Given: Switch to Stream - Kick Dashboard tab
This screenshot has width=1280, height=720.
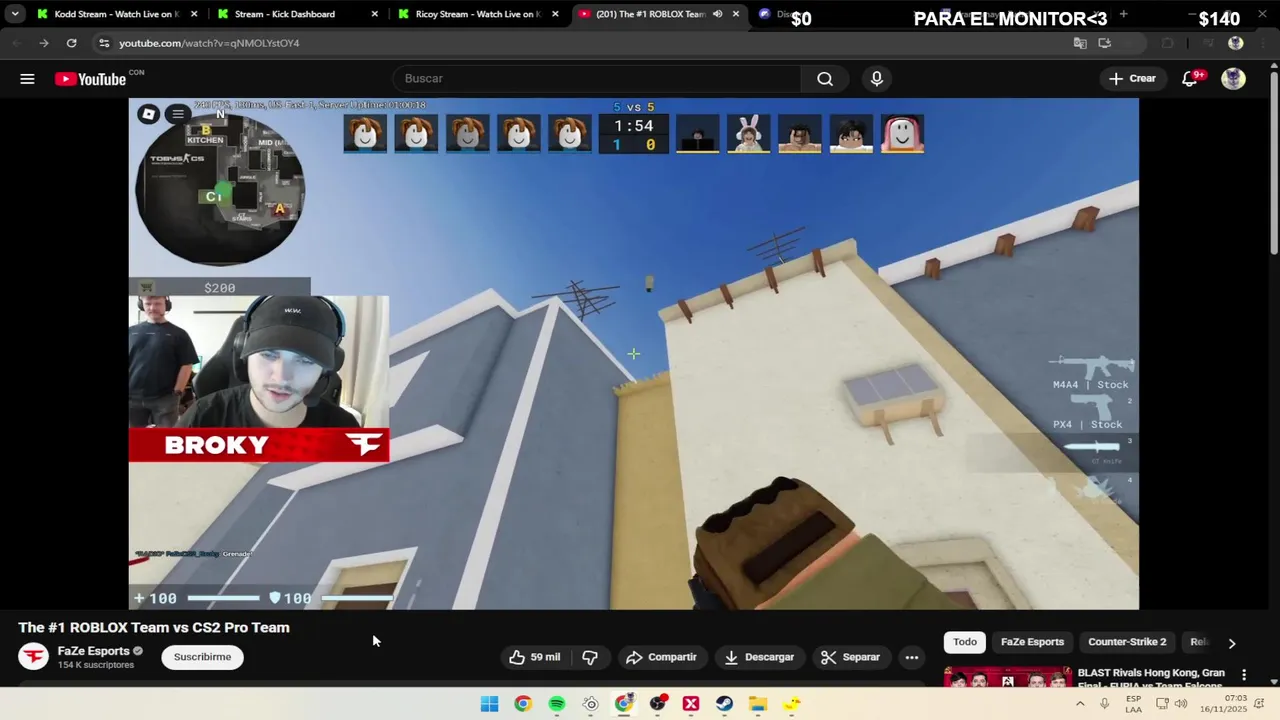Looking at the screenshot, I should coord(298,14).
